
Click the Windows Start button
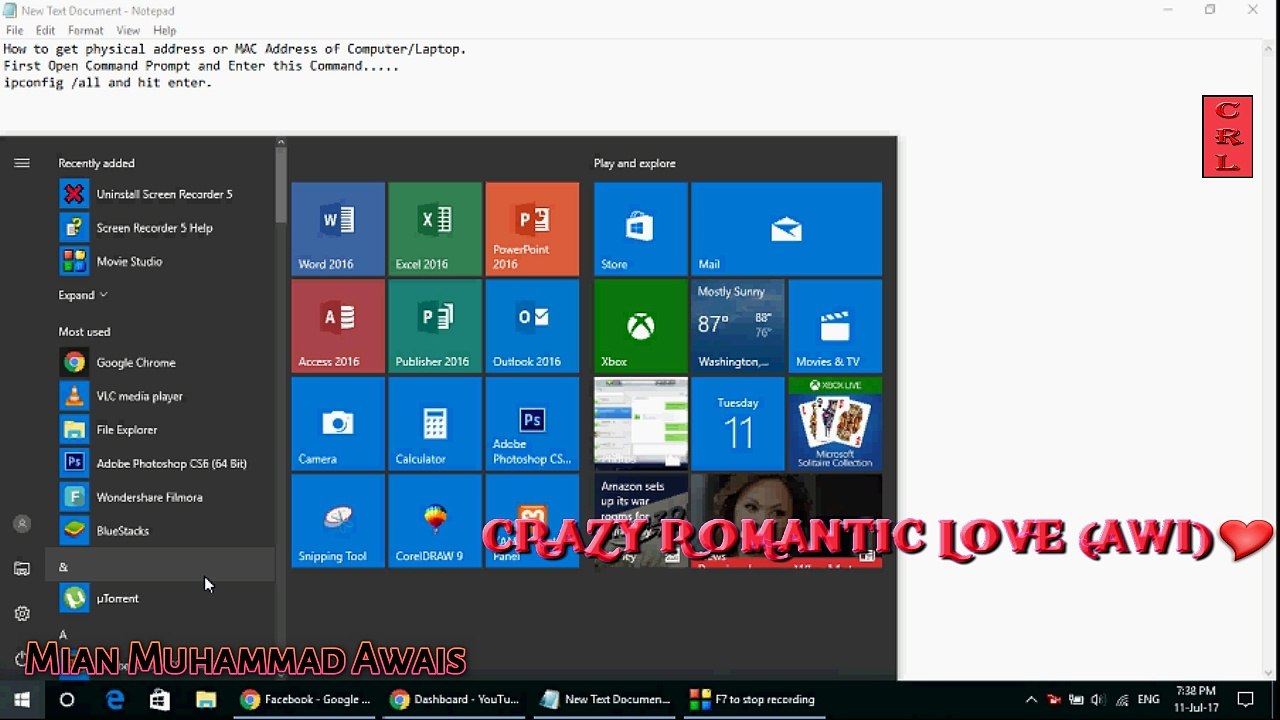[22, 700]
